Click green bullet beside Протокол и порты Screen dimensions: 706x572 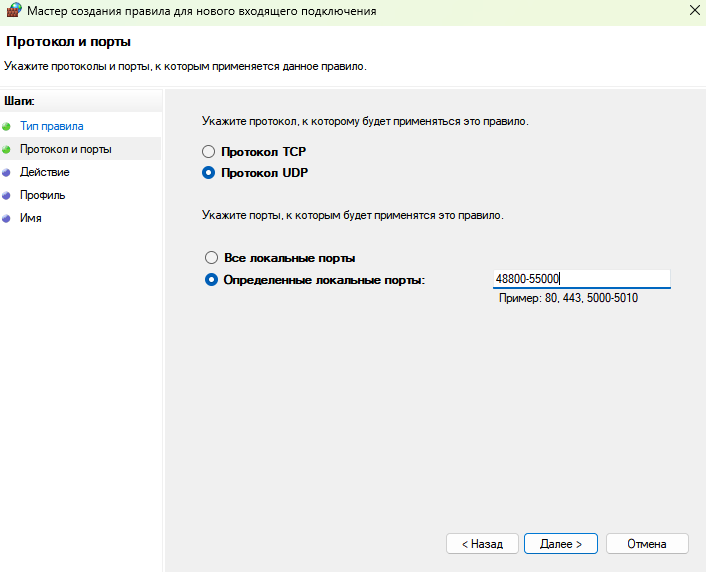[x=6, y=150]
